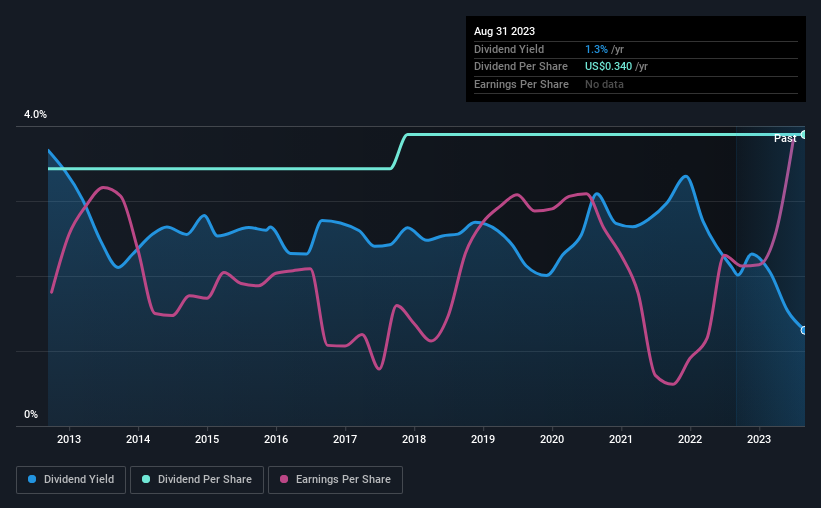This screenshot has height=508, width=821.
Task: Select the 2013 label on the x-axis
Action: [69, 439]
